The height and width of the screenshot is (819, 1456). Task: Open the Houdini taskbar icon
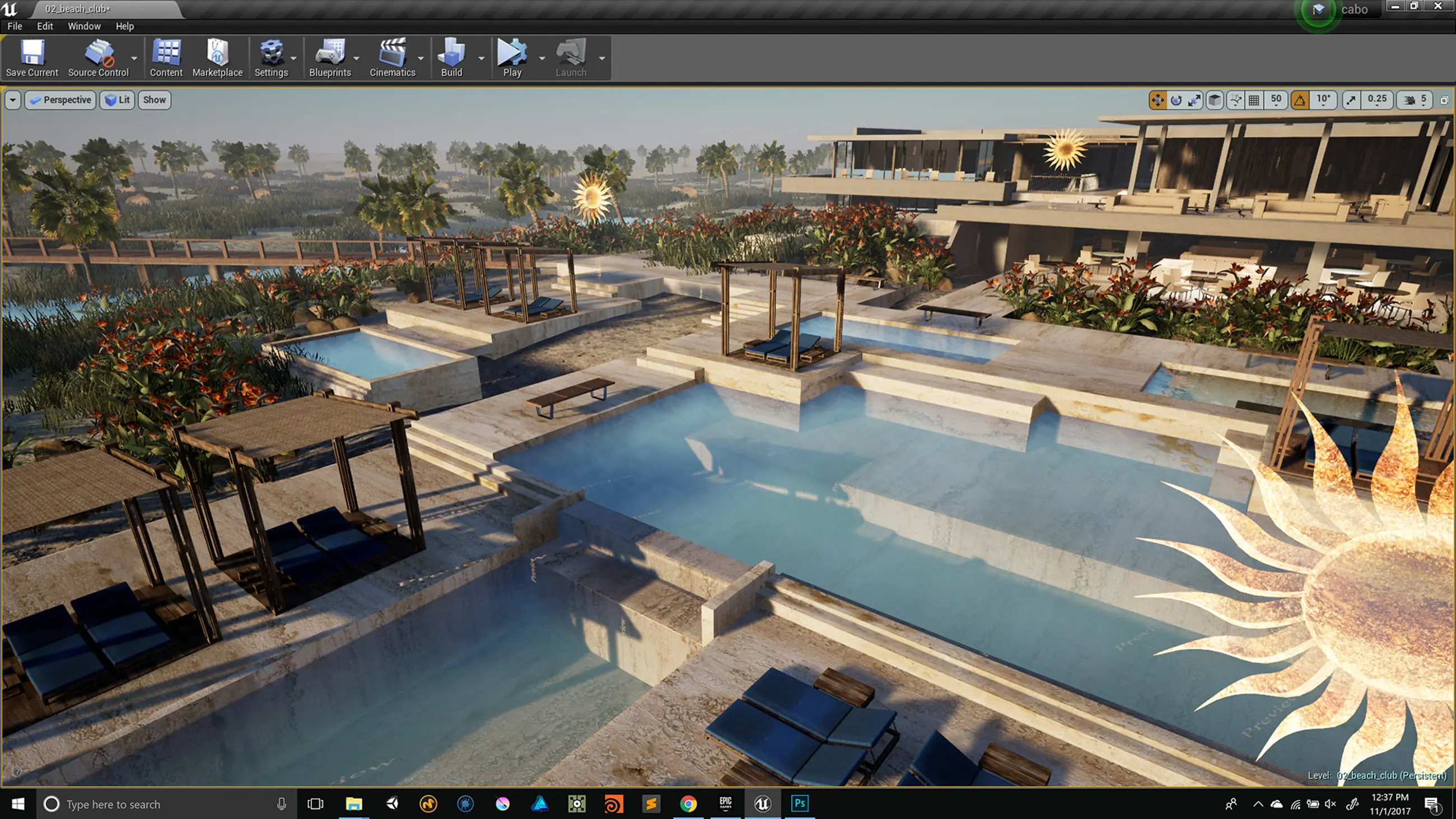tap(613, 803)
